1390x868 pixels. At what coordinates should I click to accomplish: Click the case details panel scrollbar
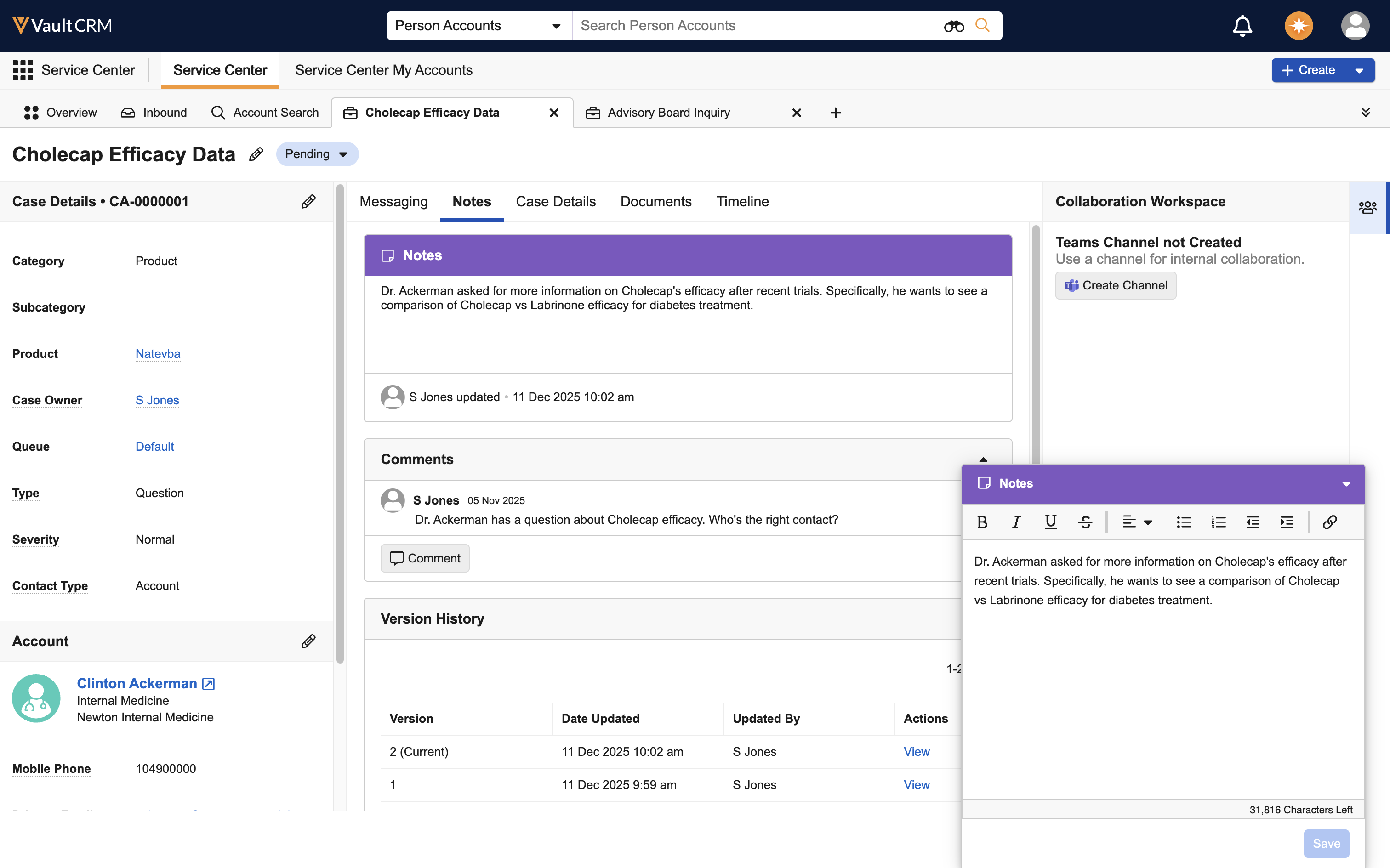(340, 425)
